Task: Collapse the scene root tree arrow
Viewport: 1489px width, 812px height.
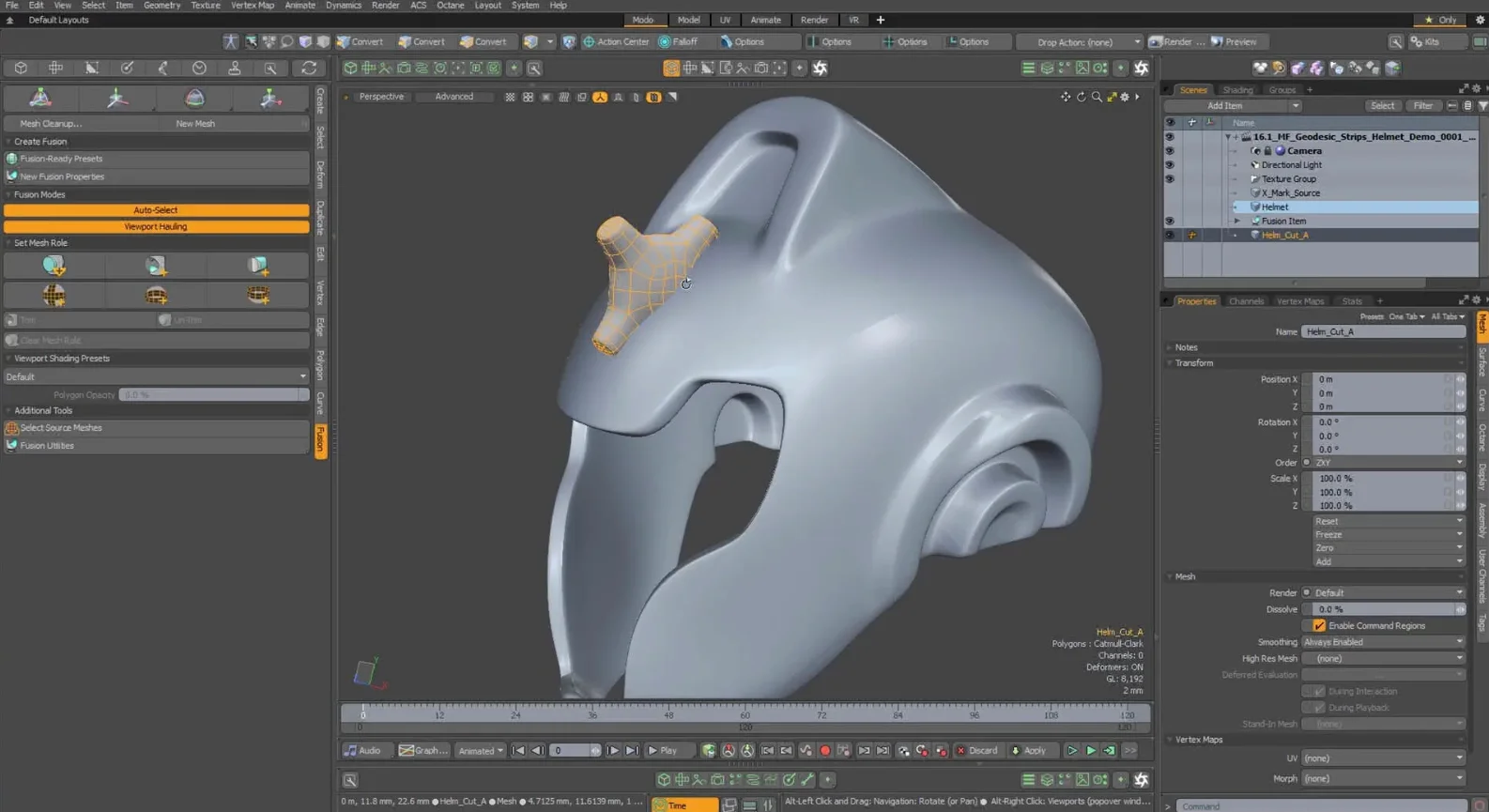Action: 1228,137
